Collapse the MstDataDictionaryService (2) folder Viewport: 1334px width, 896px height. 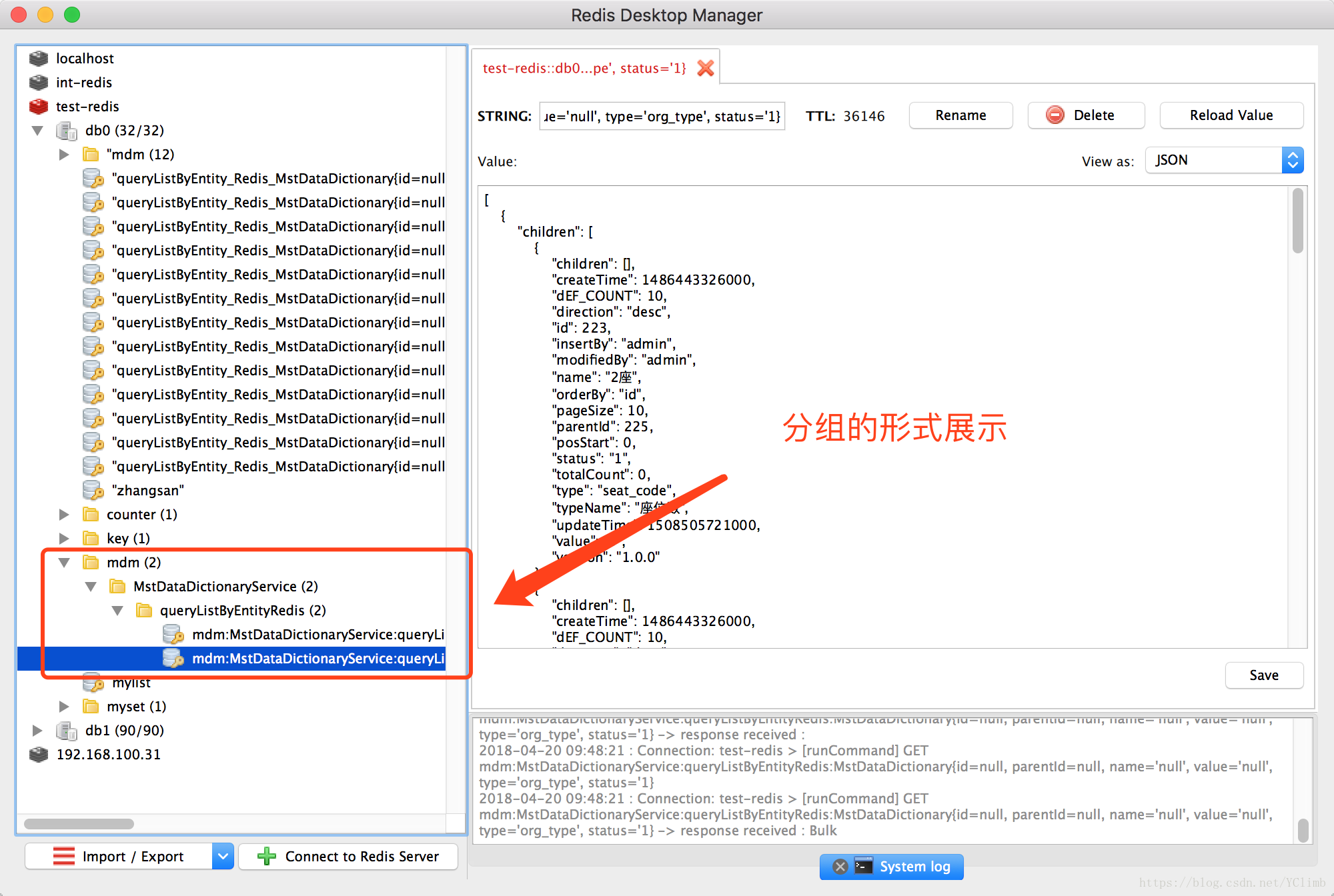(x=91, y=587)
